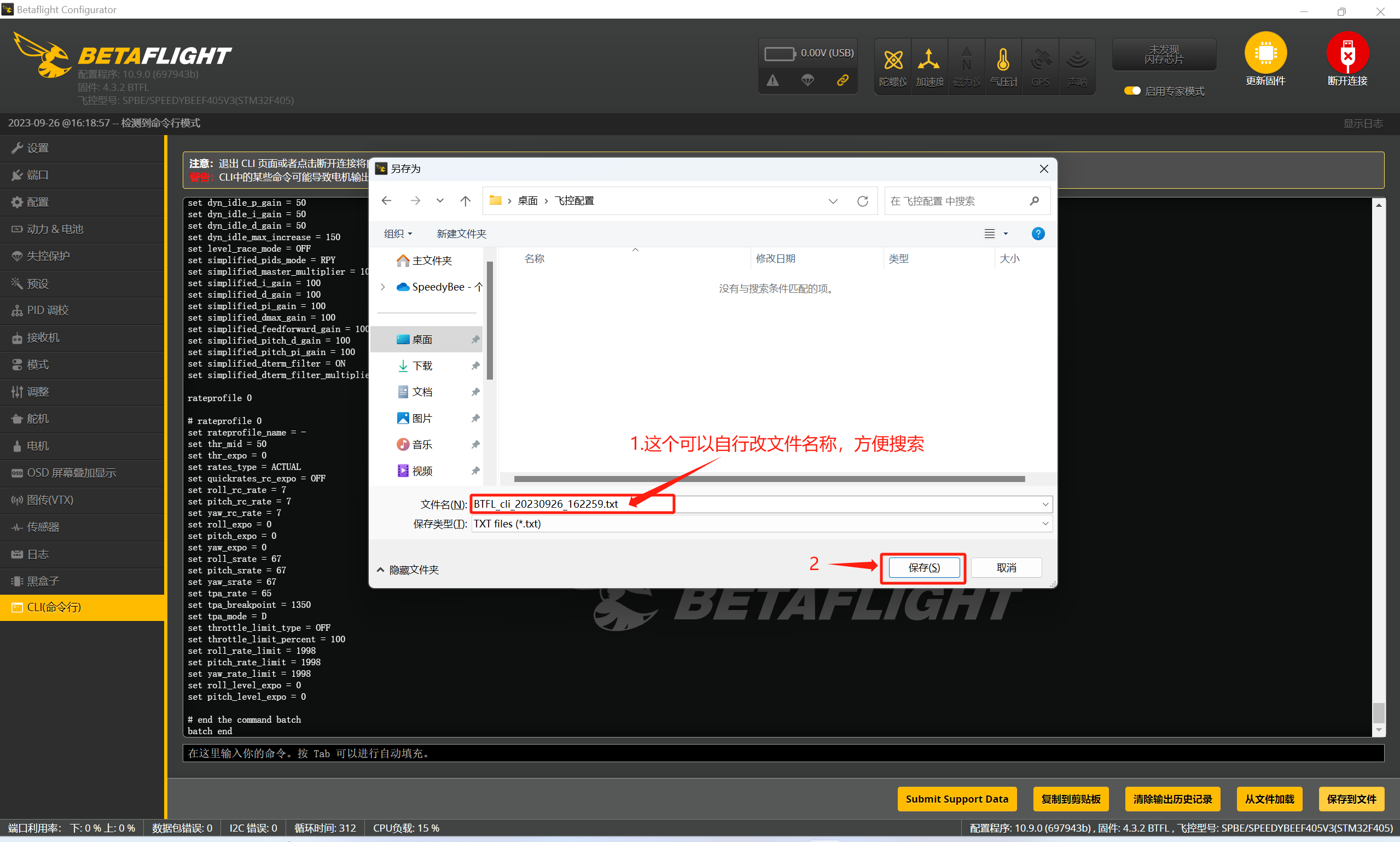Click the blue help question mark icon
Image resolution: width=1400 pixels, height=842 pixels.
pos(1037,234)
